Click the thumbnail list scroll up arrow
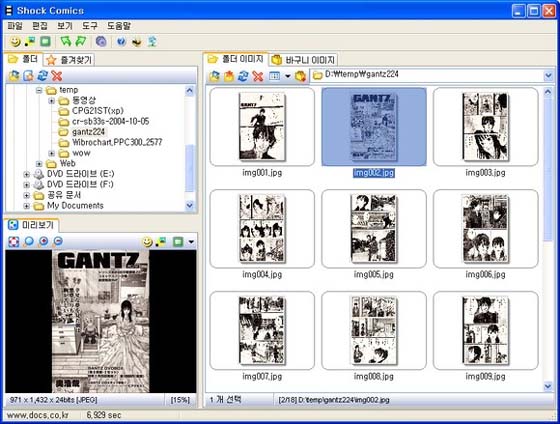Image resolution: width=560 pixels, height=424 pixels. pos(548,92)
